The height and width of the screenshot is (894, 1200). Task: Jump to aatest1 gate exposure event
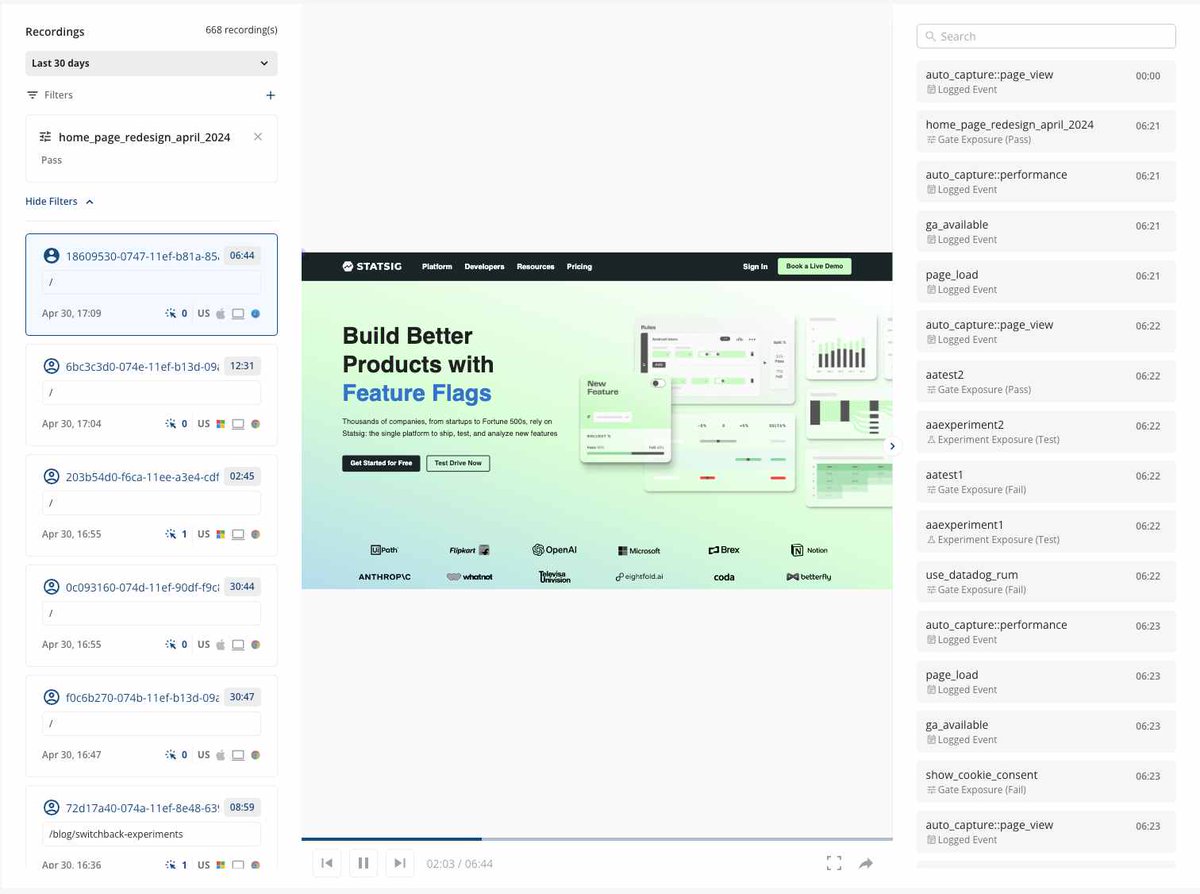click(1046, 481)
